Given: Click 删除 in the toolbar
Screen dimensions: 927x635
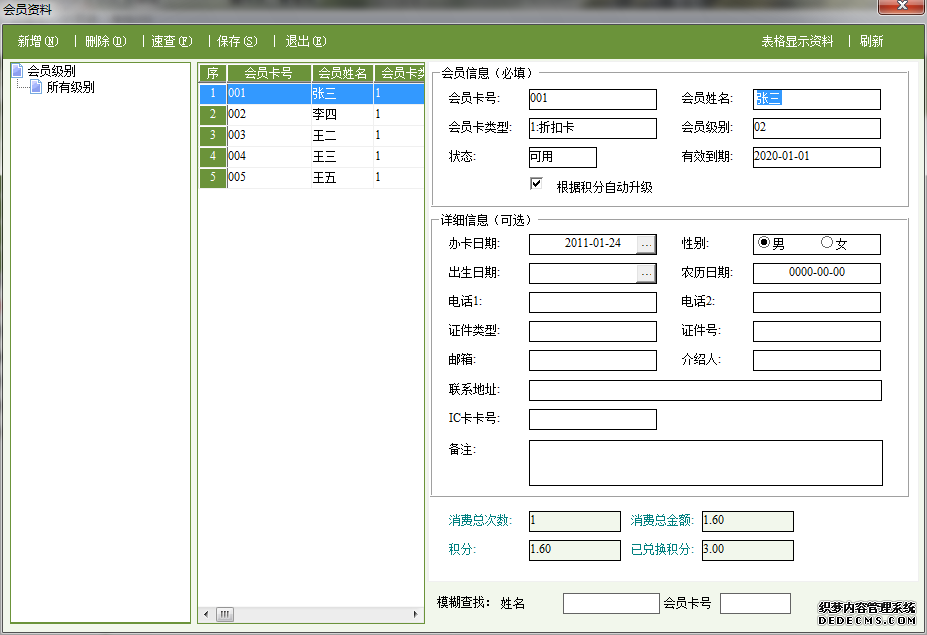Looking at the screenshot, I should (x=105, y=42).
